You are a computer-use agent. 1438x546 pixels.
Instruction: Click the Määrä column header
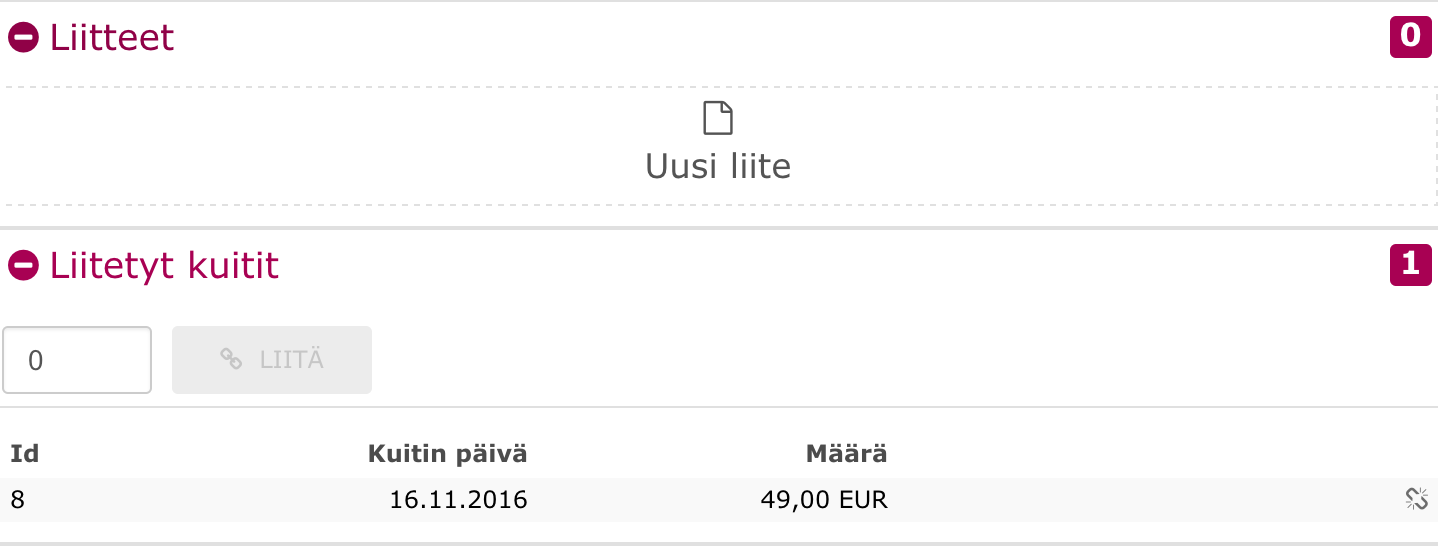pos(846,454)
